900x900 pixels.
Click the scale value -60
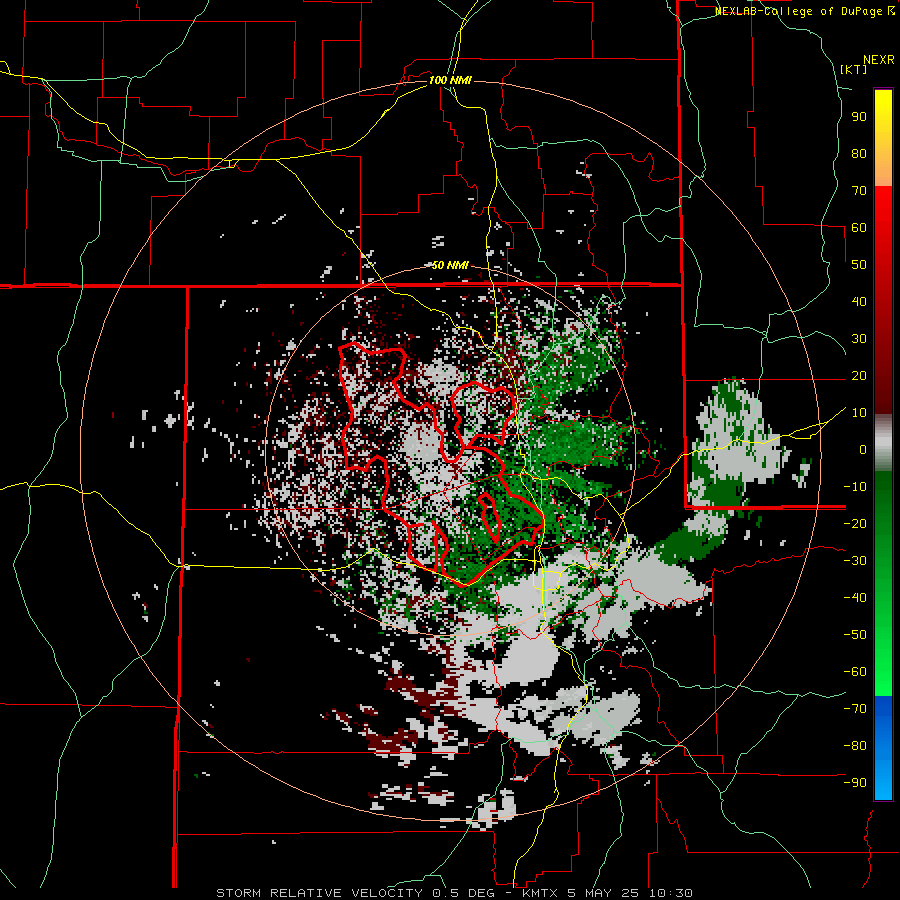coord(855,672)
